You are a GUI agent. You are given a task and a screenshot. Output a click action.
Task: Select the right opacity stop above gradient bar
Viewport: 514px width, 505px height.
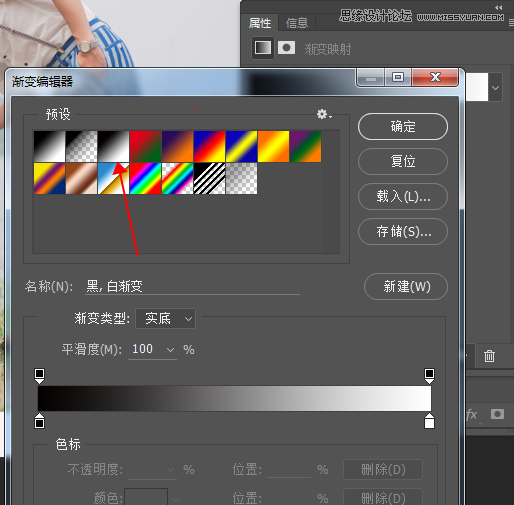tap(429, 376)
